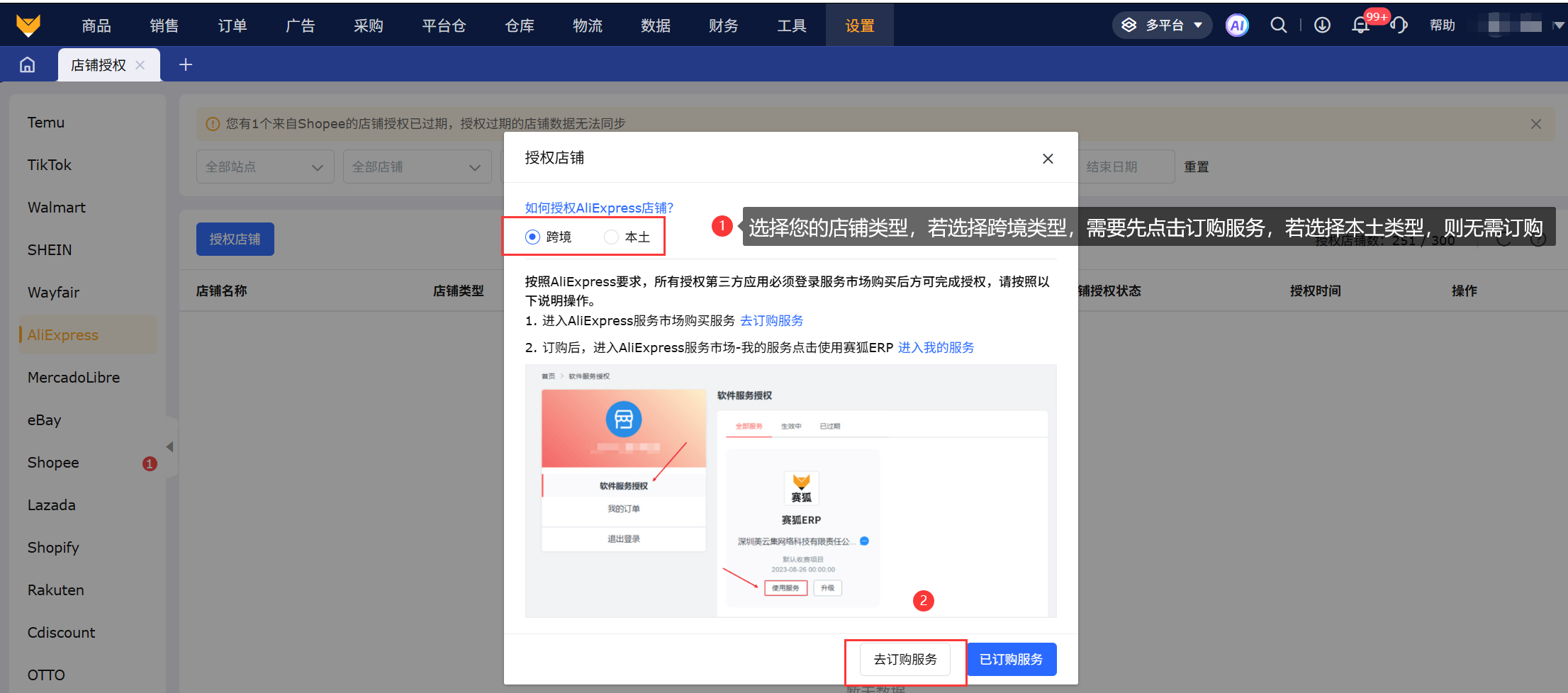Viewport: 1568px width, 693px height.
Task: Open the 采购 menu
Action: click(369, 26)
